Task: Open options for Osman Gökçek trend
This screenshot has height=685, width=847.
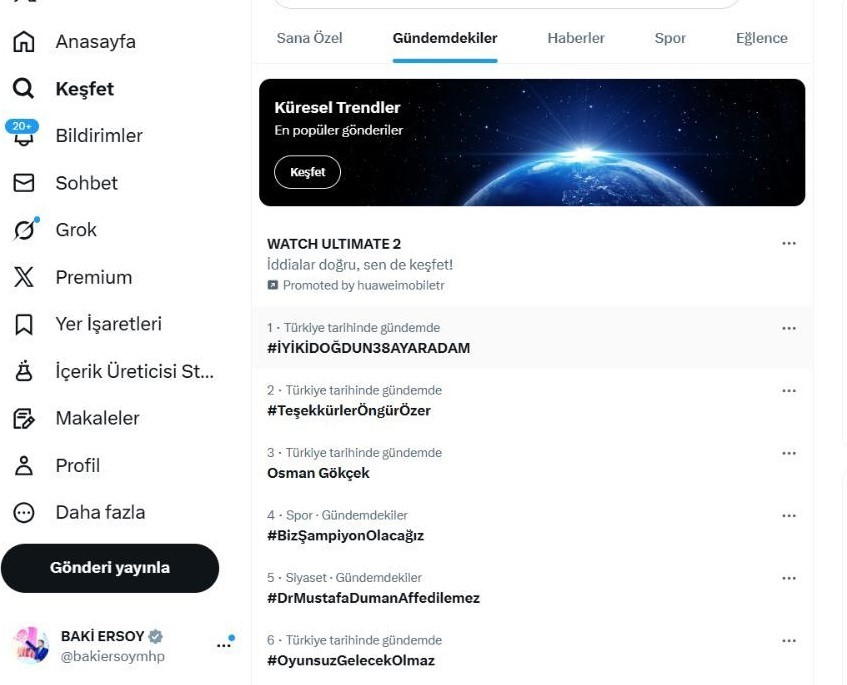Action: click(789, 453)
